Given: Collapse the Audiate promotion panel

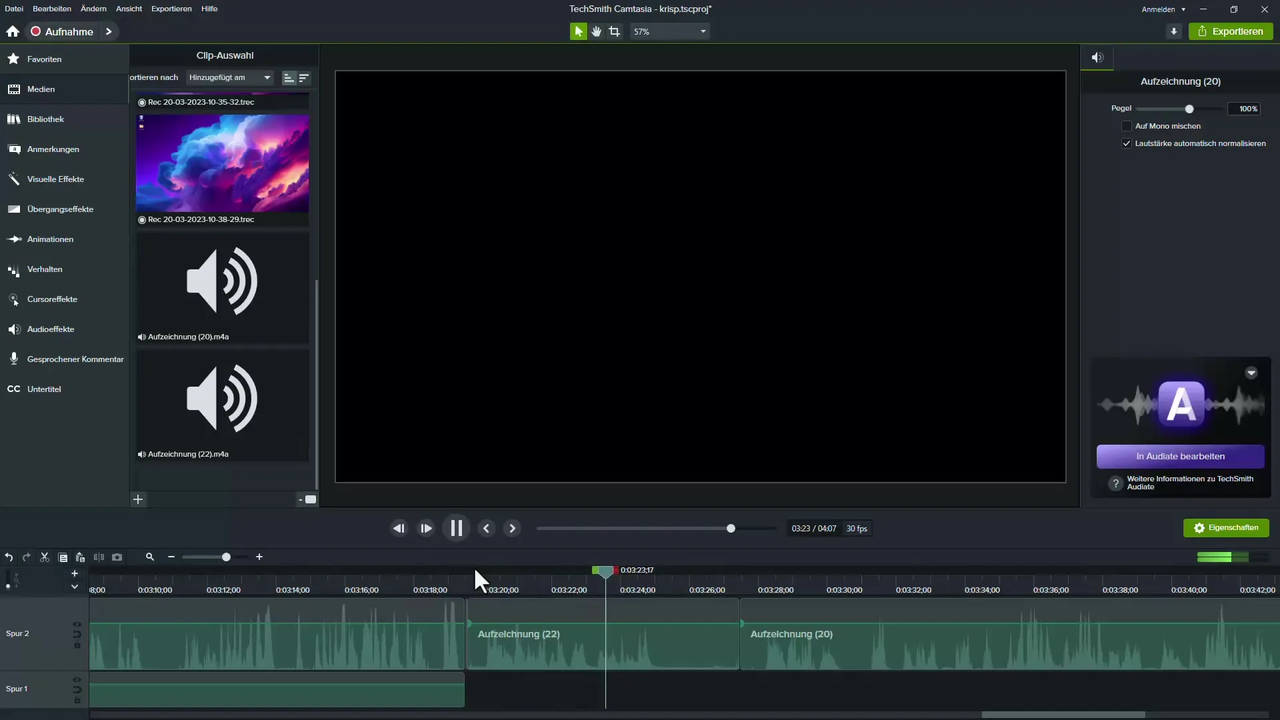Looking at the screenshot, I should [x=1251, y=372].
